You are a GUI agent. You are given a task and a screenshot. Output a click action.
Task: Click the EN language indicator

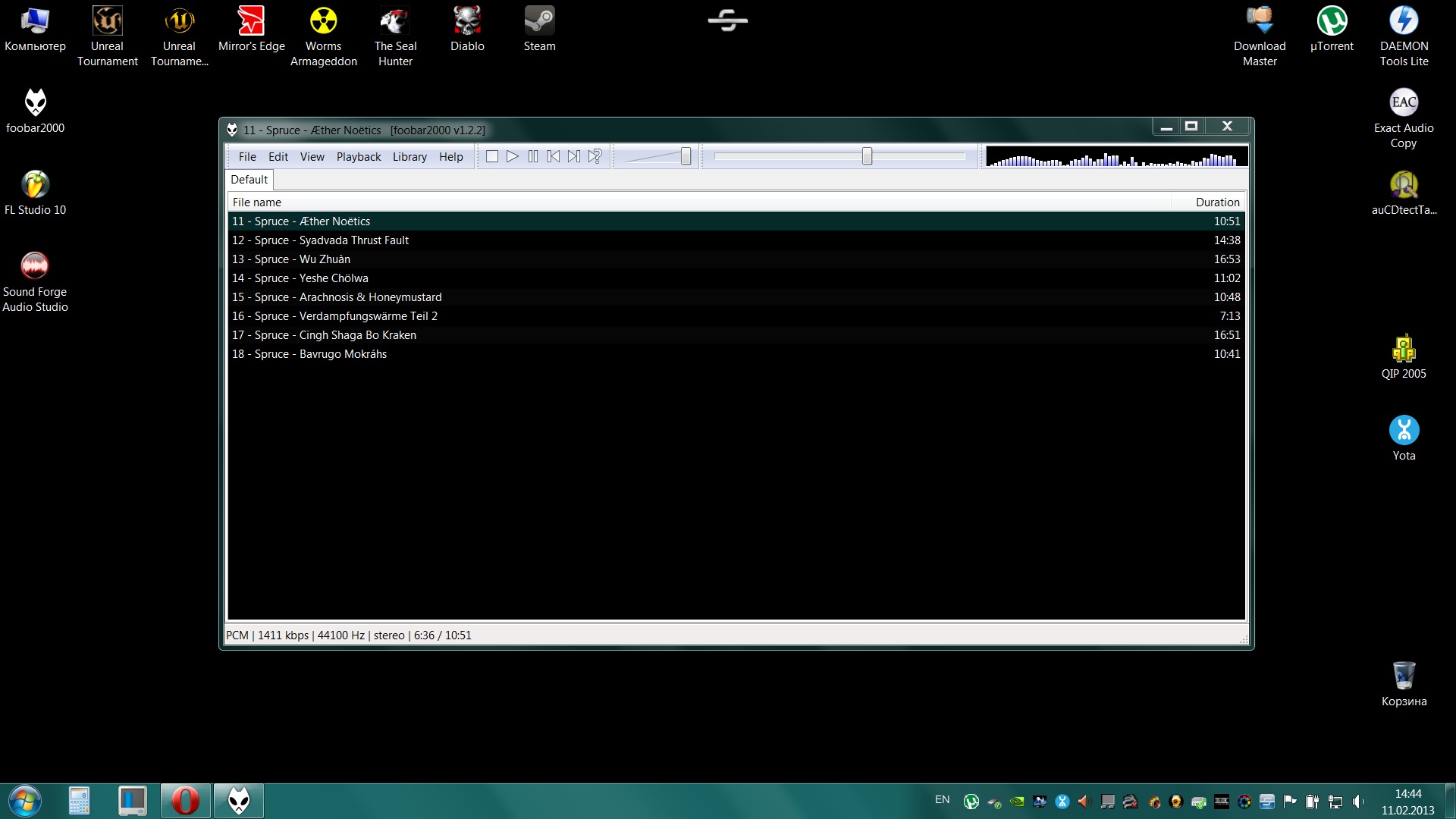pyautogui.click(x=942, y=800)
